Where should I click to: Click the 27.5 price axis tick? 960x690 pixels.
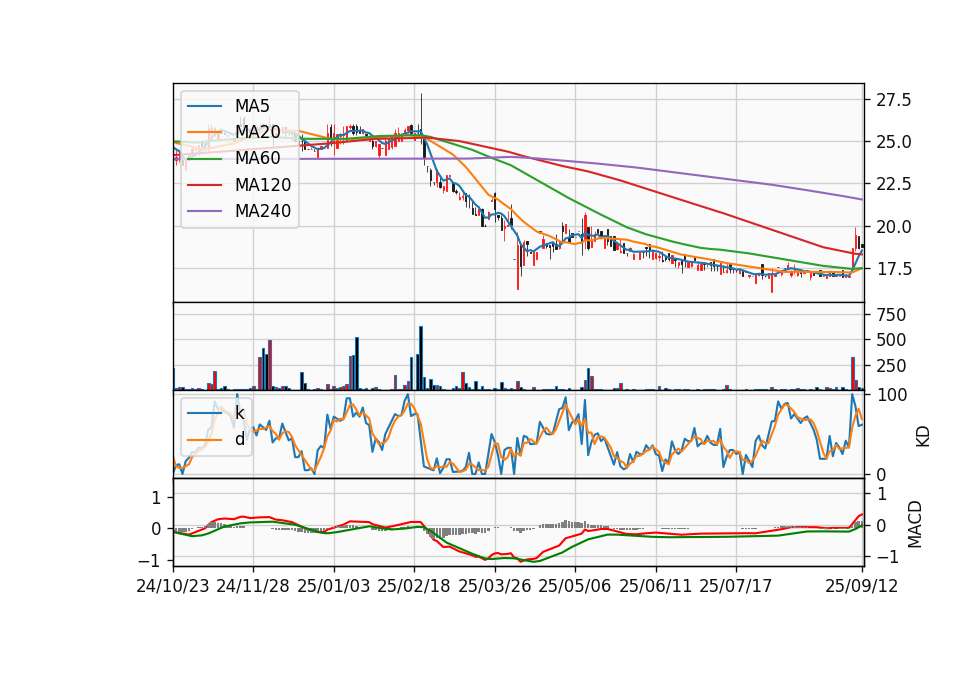pyautogui.click(x=893, y=100)
